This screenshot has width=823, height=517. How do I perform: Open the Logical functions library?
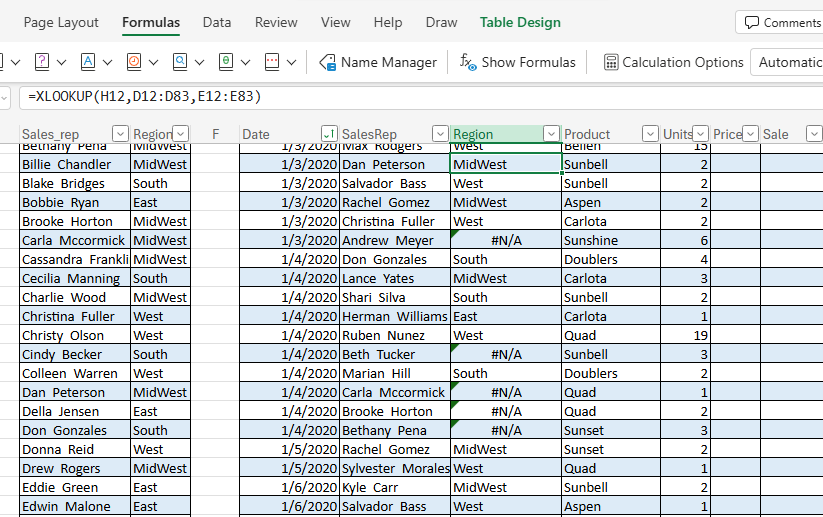tap(48, 62)
